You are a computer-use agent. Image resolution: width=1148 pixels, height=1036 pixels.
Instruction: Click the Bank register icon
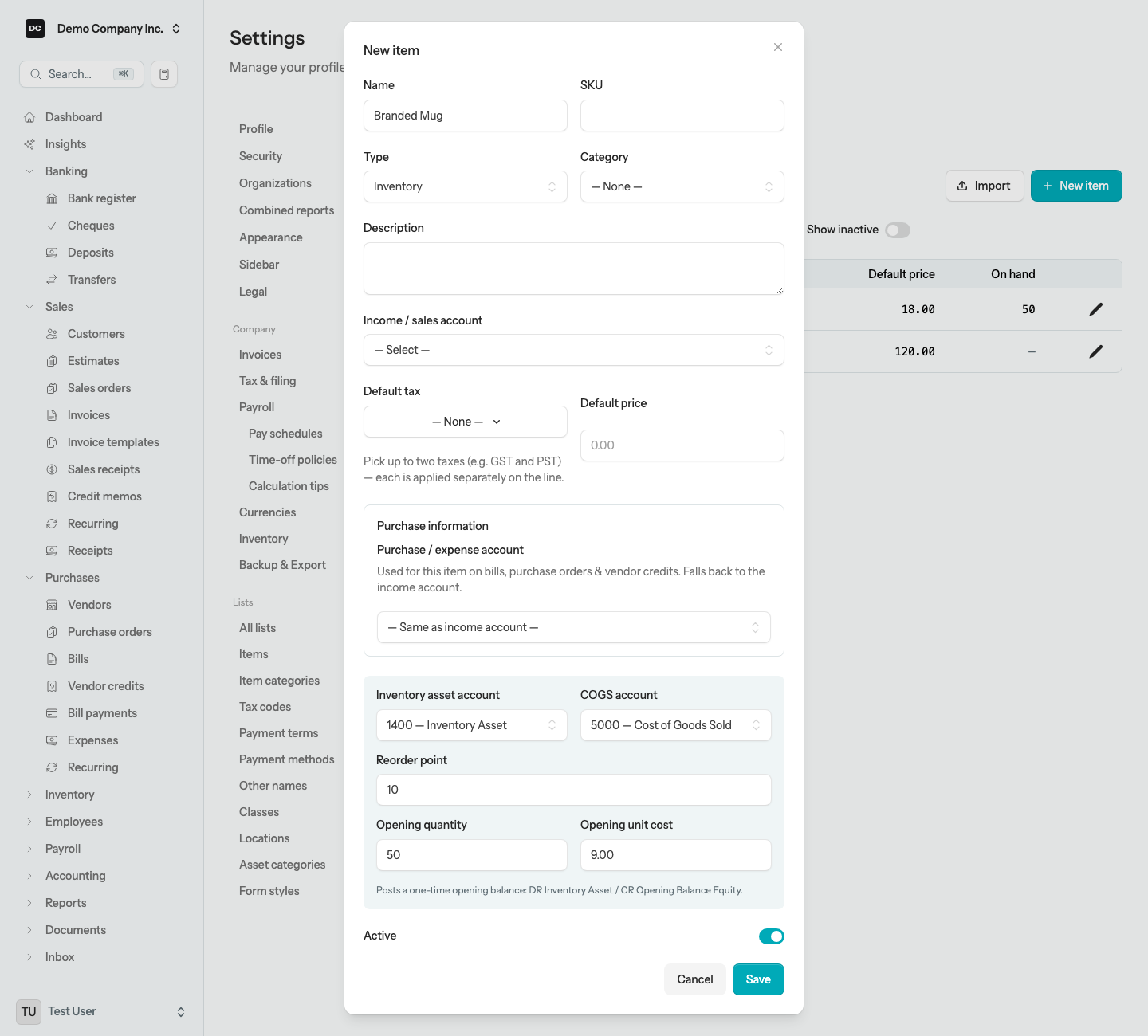click(52, 198)
